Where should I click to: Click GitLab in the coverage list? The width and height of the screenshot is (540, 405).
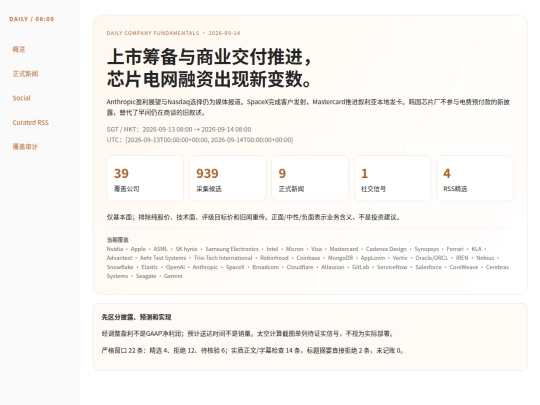360,267
